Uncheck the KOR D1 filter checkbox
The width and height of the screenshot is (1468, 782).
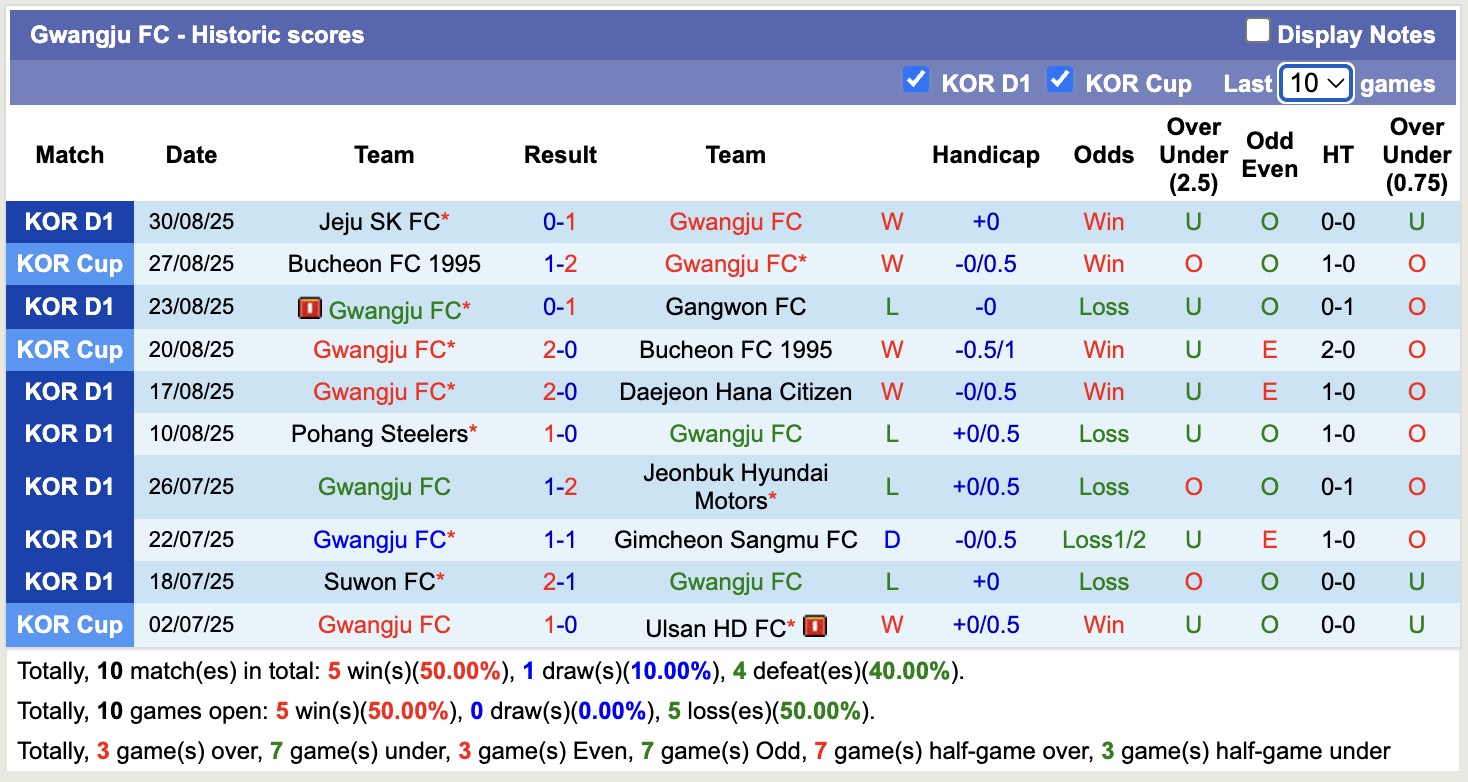pyautogui.click(x=916, y=80)
